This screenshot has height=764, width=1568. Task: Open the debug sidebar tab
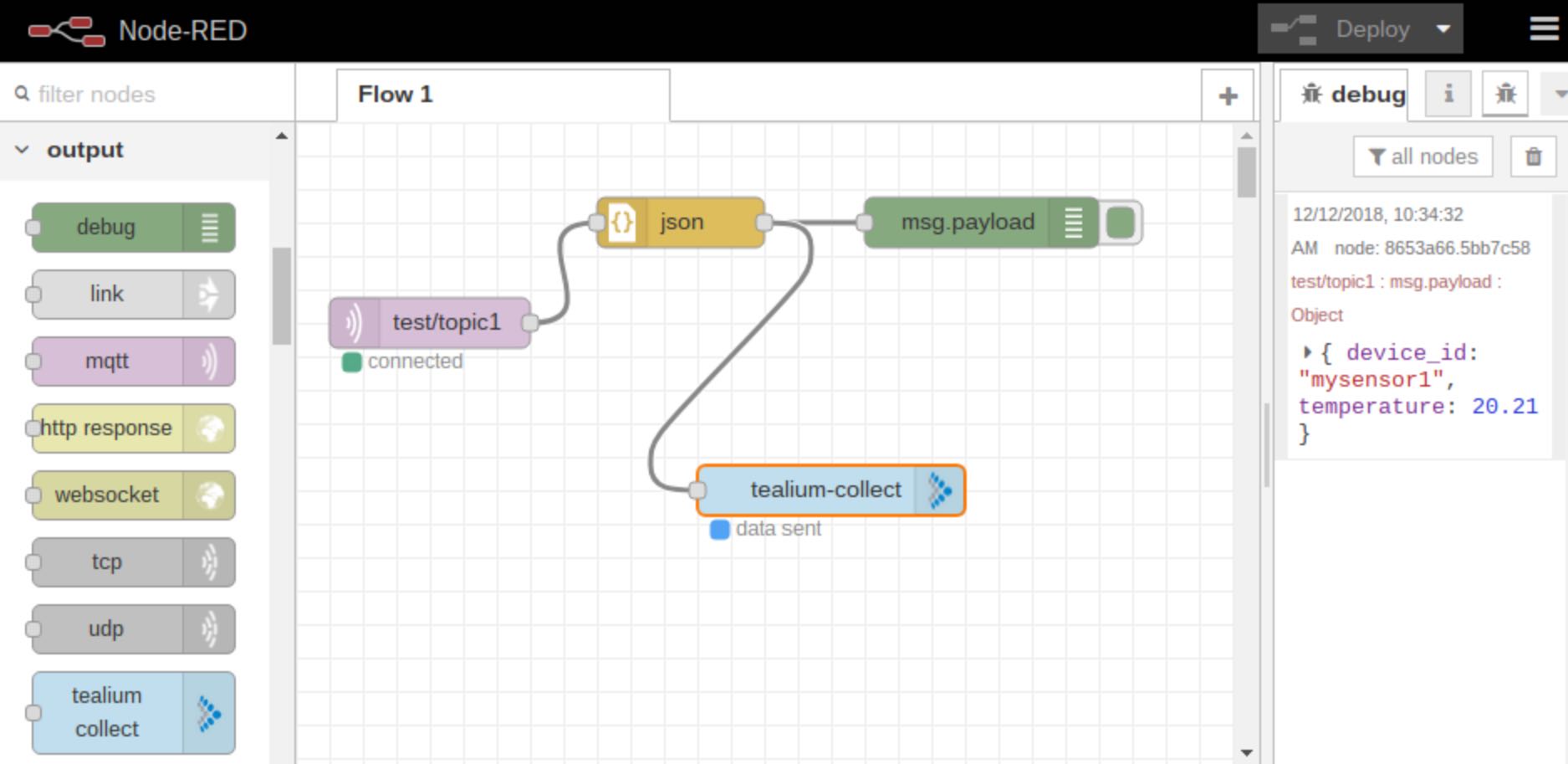(1344, 95)
